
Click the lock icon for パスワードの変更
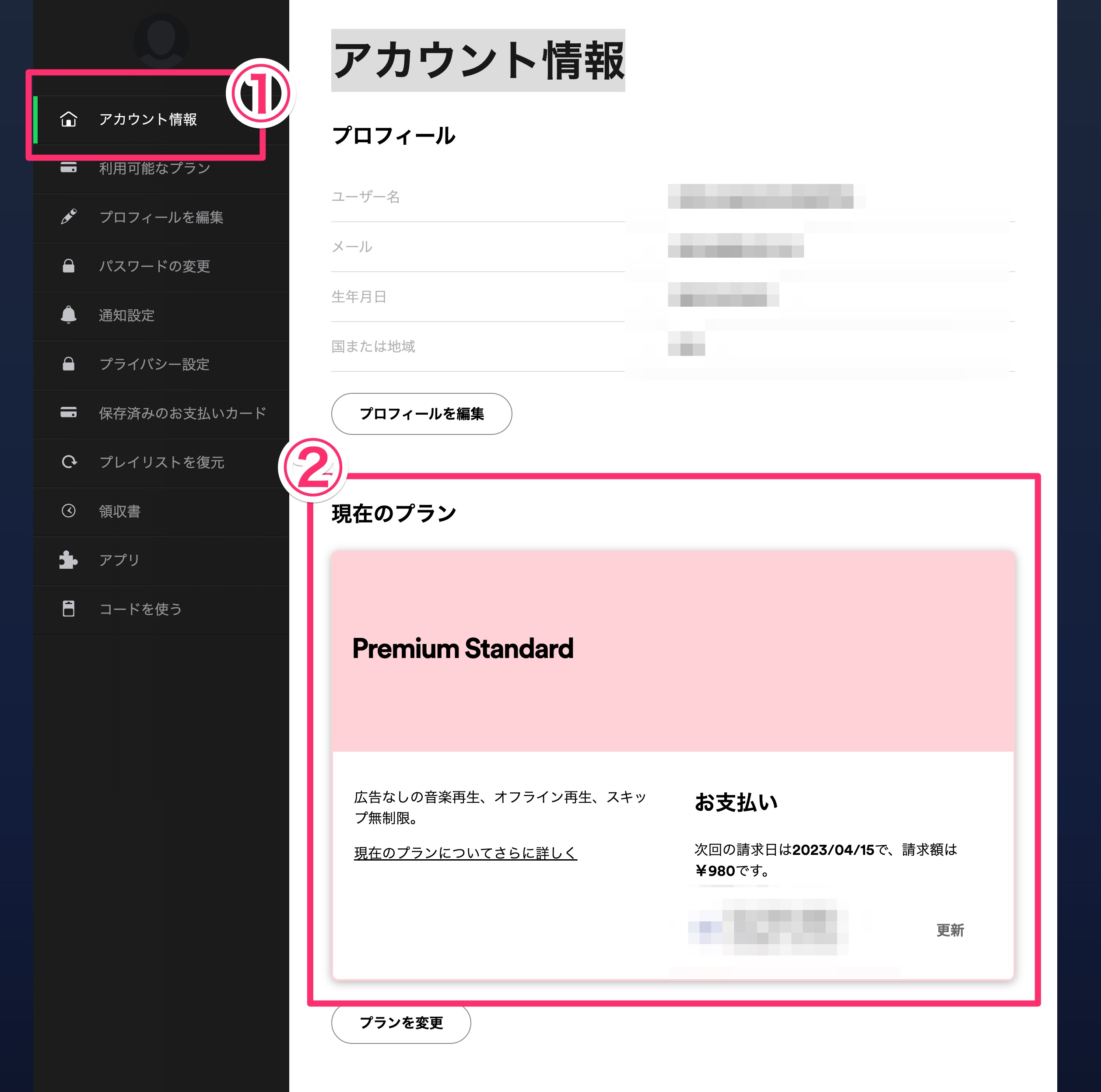click(68, 266)
